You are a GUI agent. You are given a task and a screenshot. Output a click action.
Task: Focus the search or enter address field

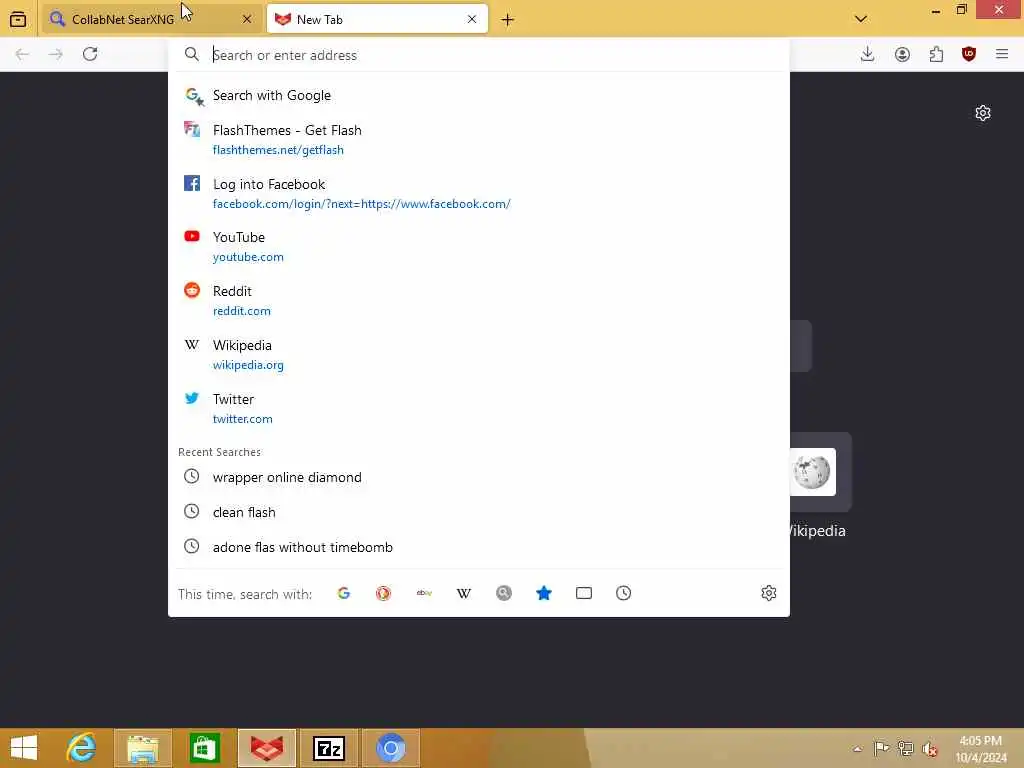pyautogui.click(x=479, y=55)
